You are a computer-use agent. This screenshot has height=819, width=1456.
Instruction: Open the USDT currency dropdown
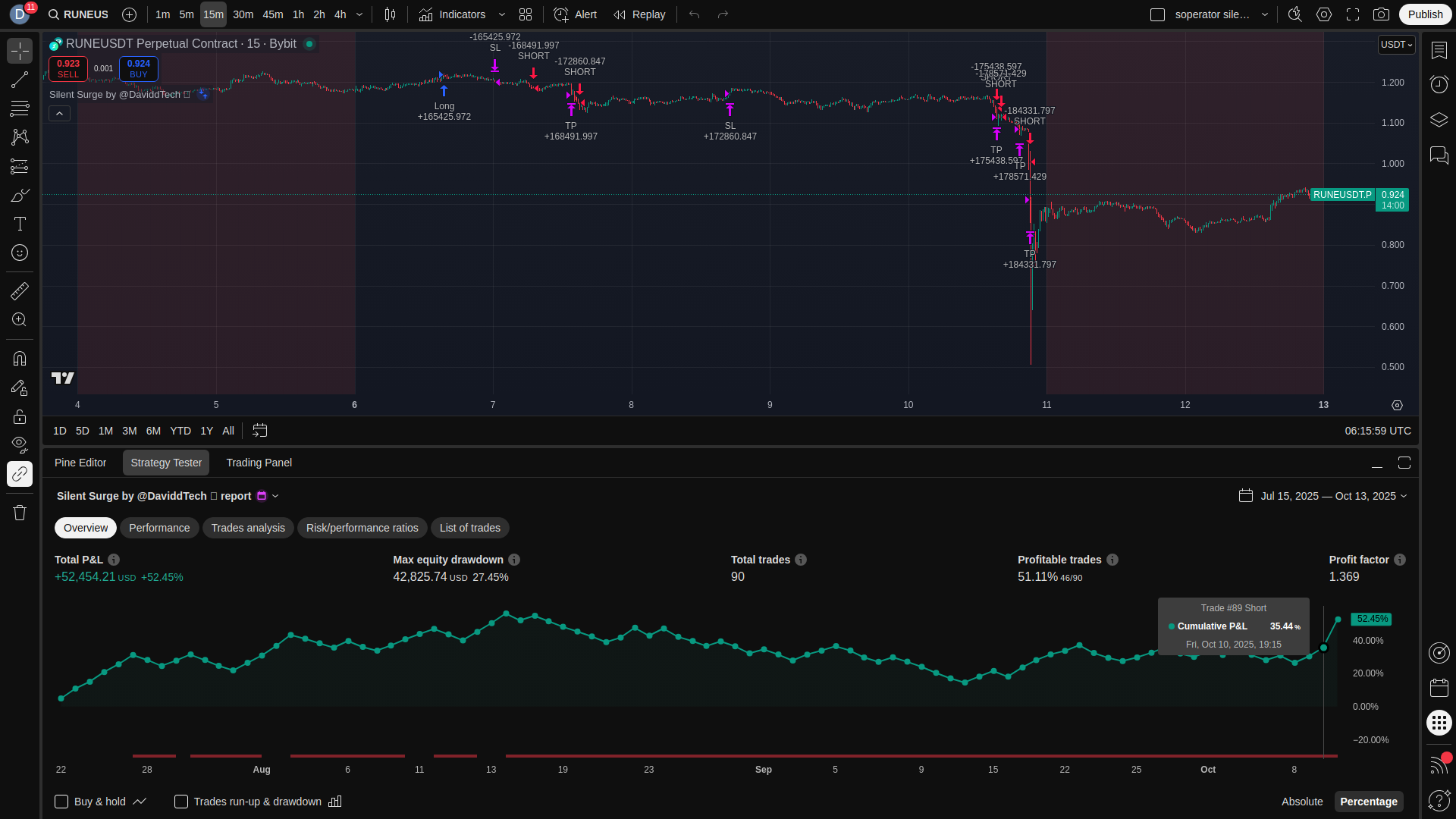tap(1396, 45)
